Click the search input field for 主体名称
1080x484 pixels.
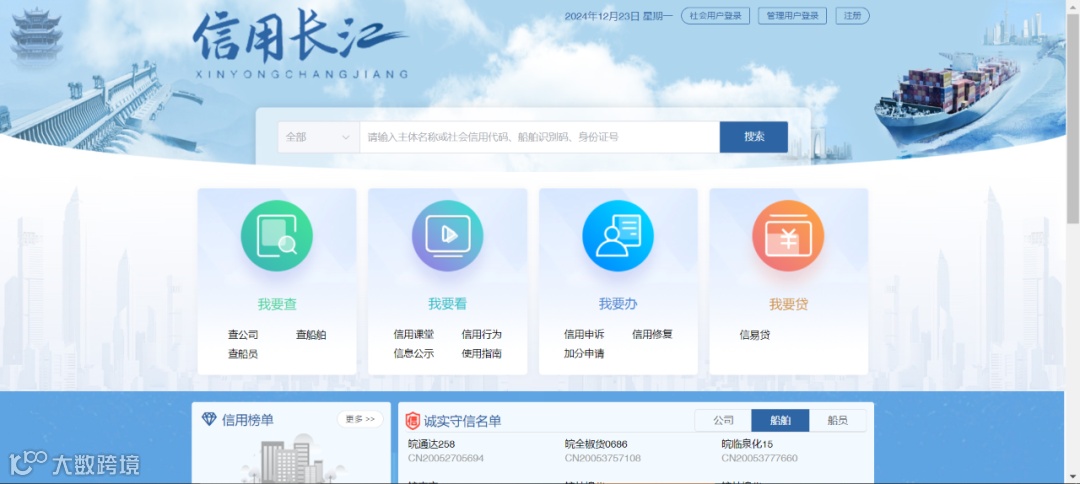(x=539, y=137)
